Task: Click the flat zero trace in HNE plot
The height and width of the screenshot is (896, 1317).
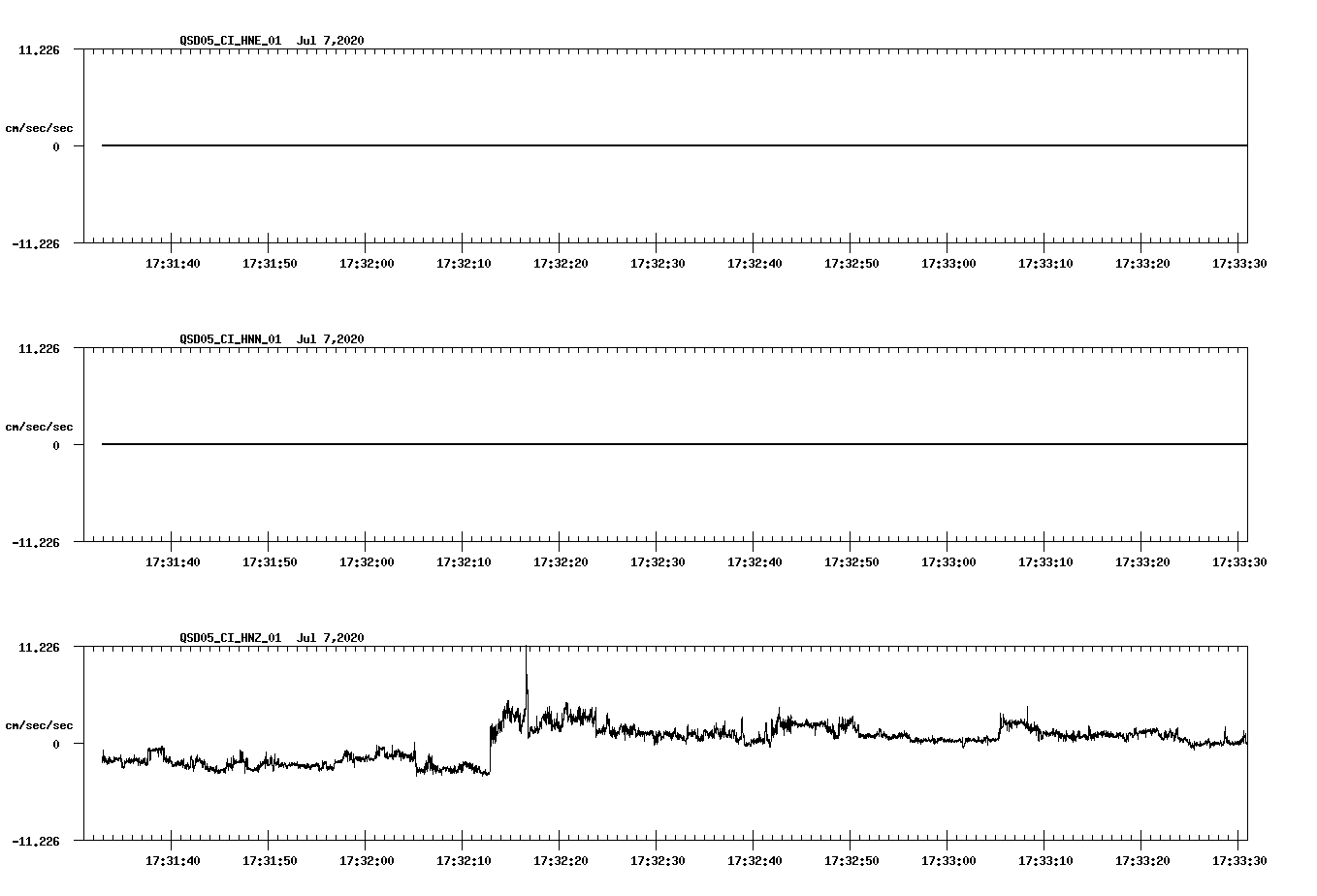Action: pos(674,145)
